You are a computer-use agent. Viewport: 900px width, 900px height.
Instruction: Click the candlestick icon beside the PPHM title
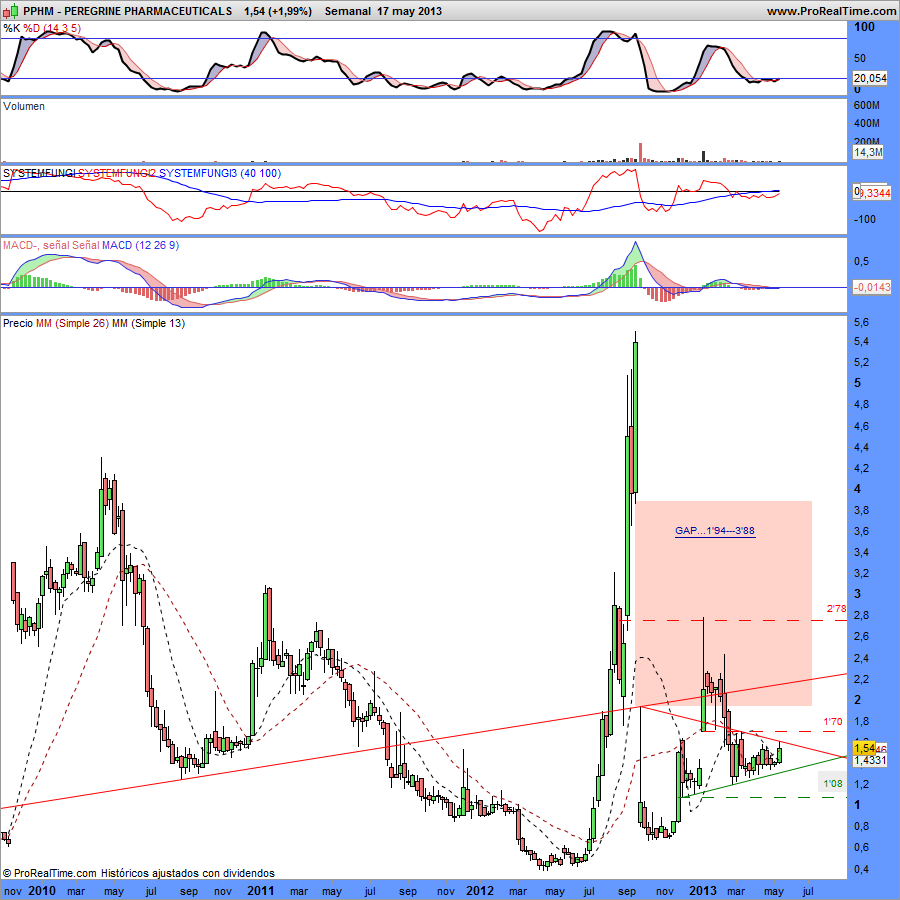(x=10, y=10)
